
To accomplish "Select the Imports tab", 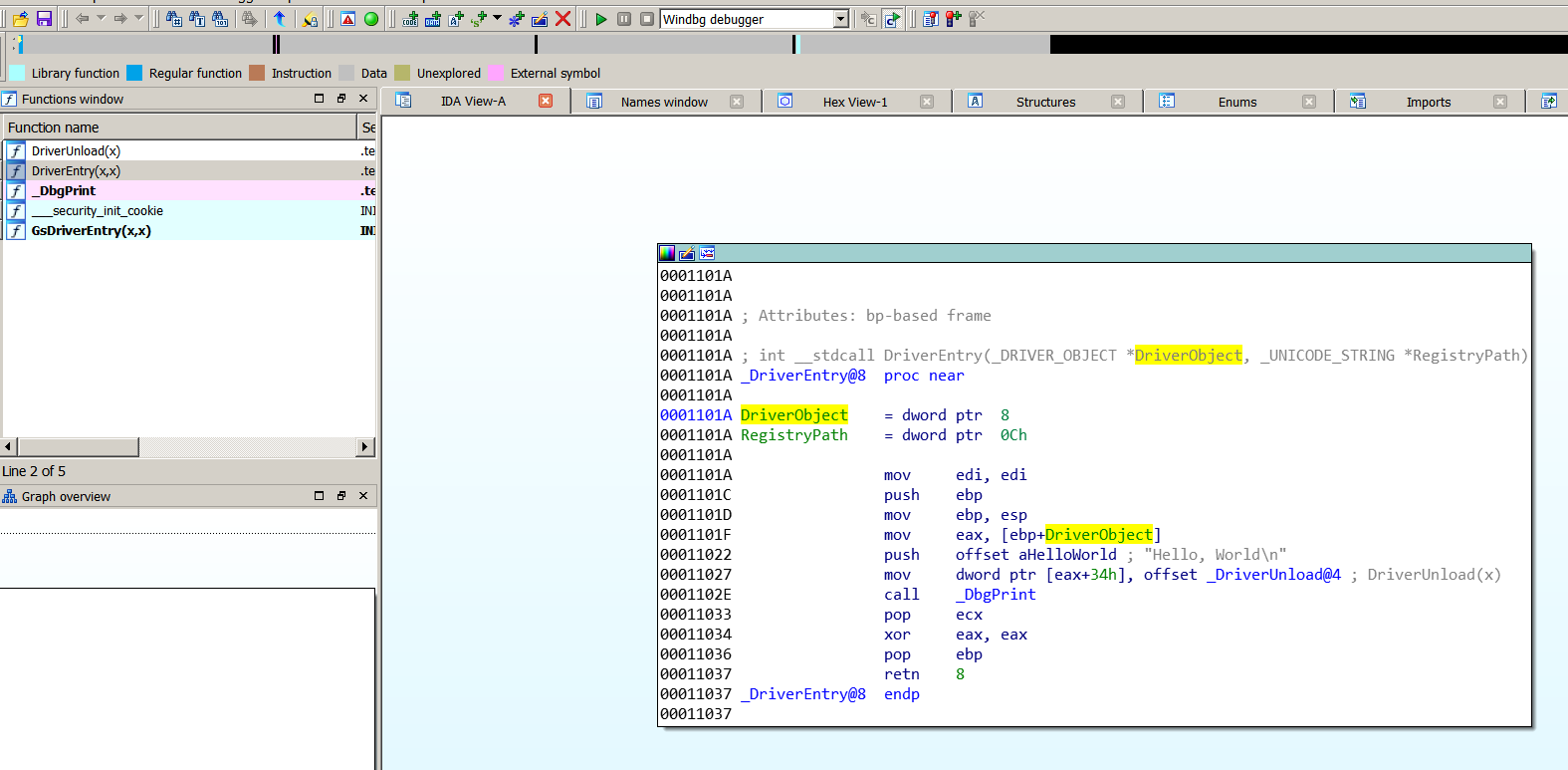I will [x=1428, y=102].
